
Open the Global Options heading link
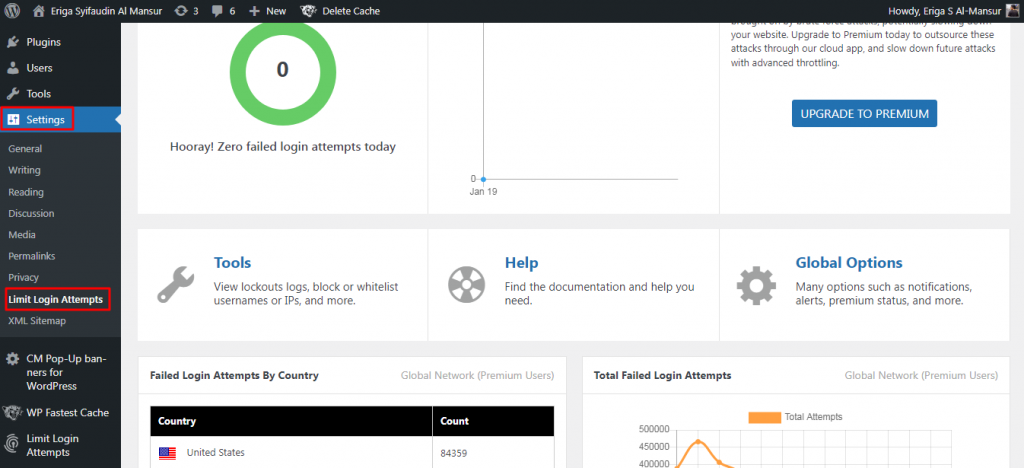pyautogui.click(x=849, y=263)
